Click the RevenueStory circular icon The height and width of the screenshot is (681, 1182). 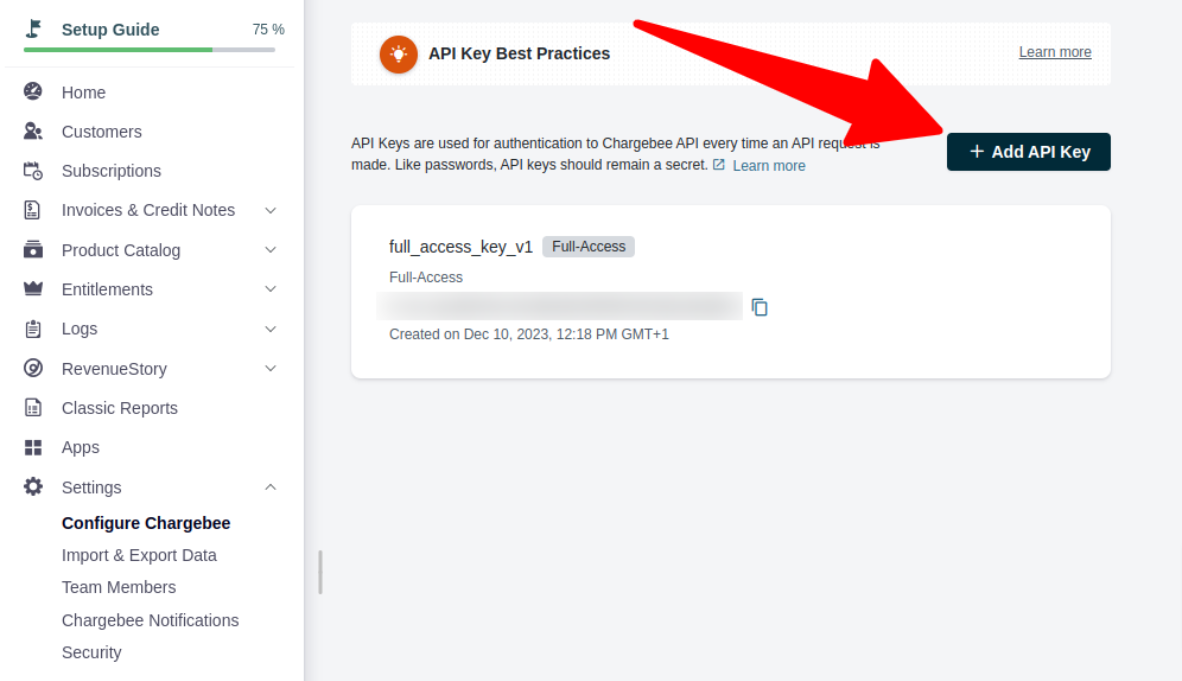click(33, 368)
